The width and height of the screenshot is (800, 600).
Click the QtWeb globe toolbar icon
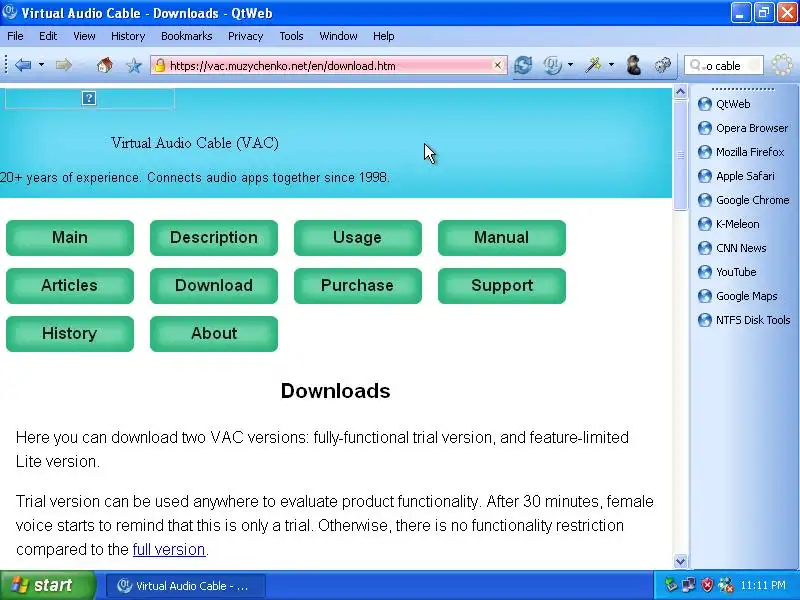[552, 65]
